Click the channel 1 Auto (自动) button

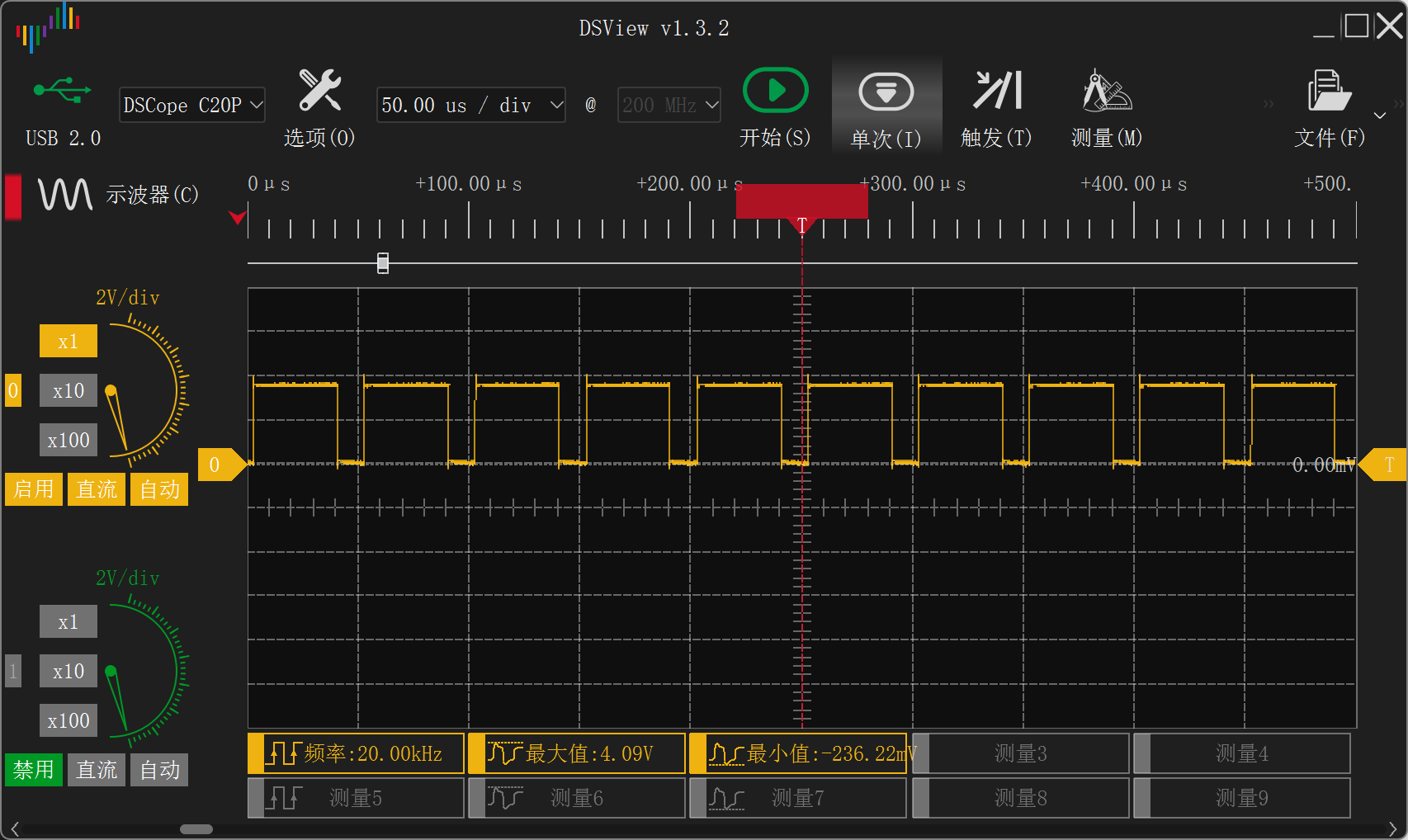[159, 770]
